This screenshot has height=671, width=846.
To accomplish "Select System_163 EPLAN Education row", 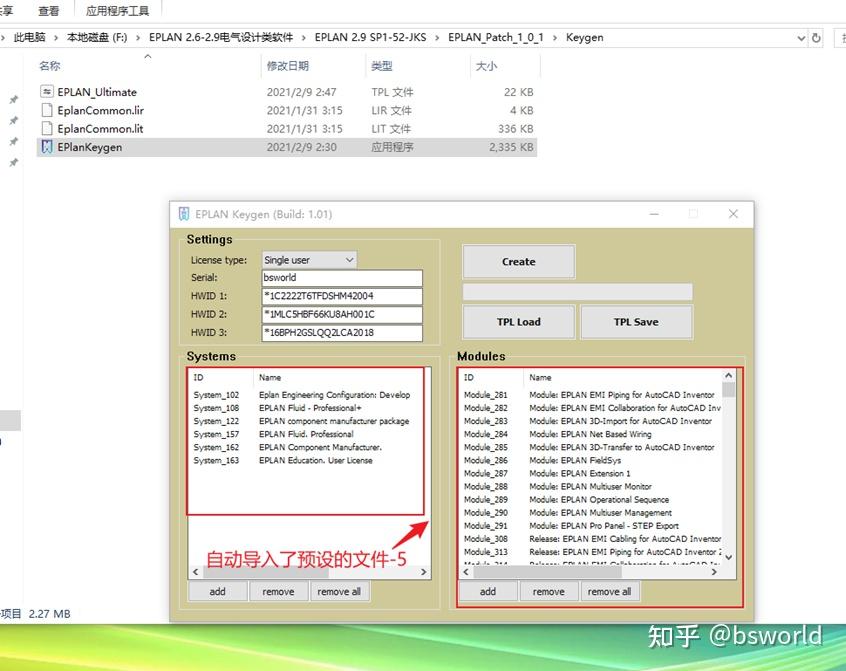I will (x=302, y=461).
